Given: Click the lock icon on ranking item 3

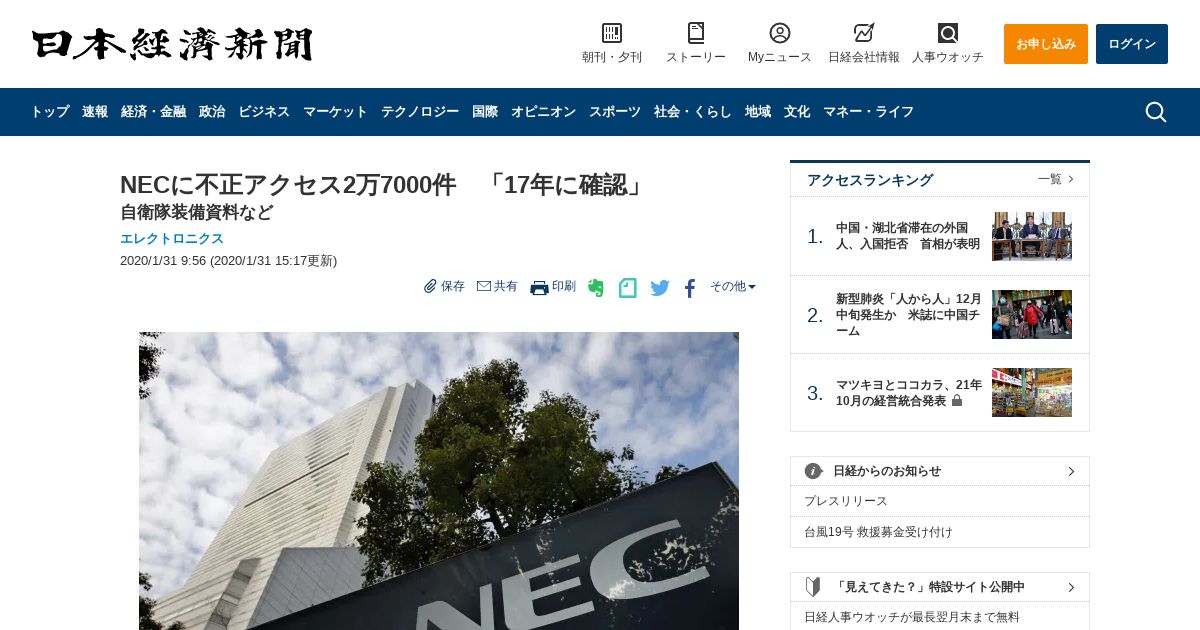Looking at the screenshot, I should click(957, 400).
